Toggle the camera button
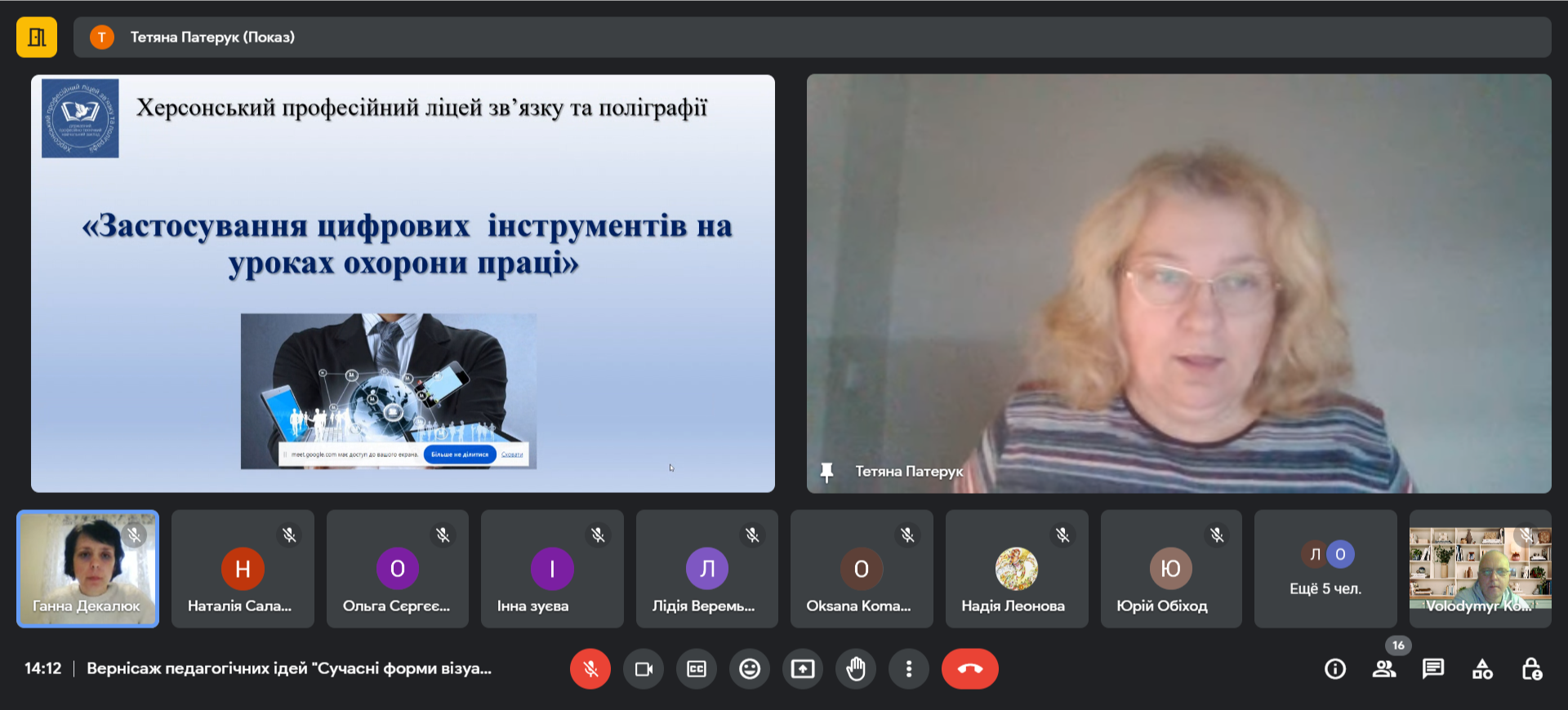 644,669
